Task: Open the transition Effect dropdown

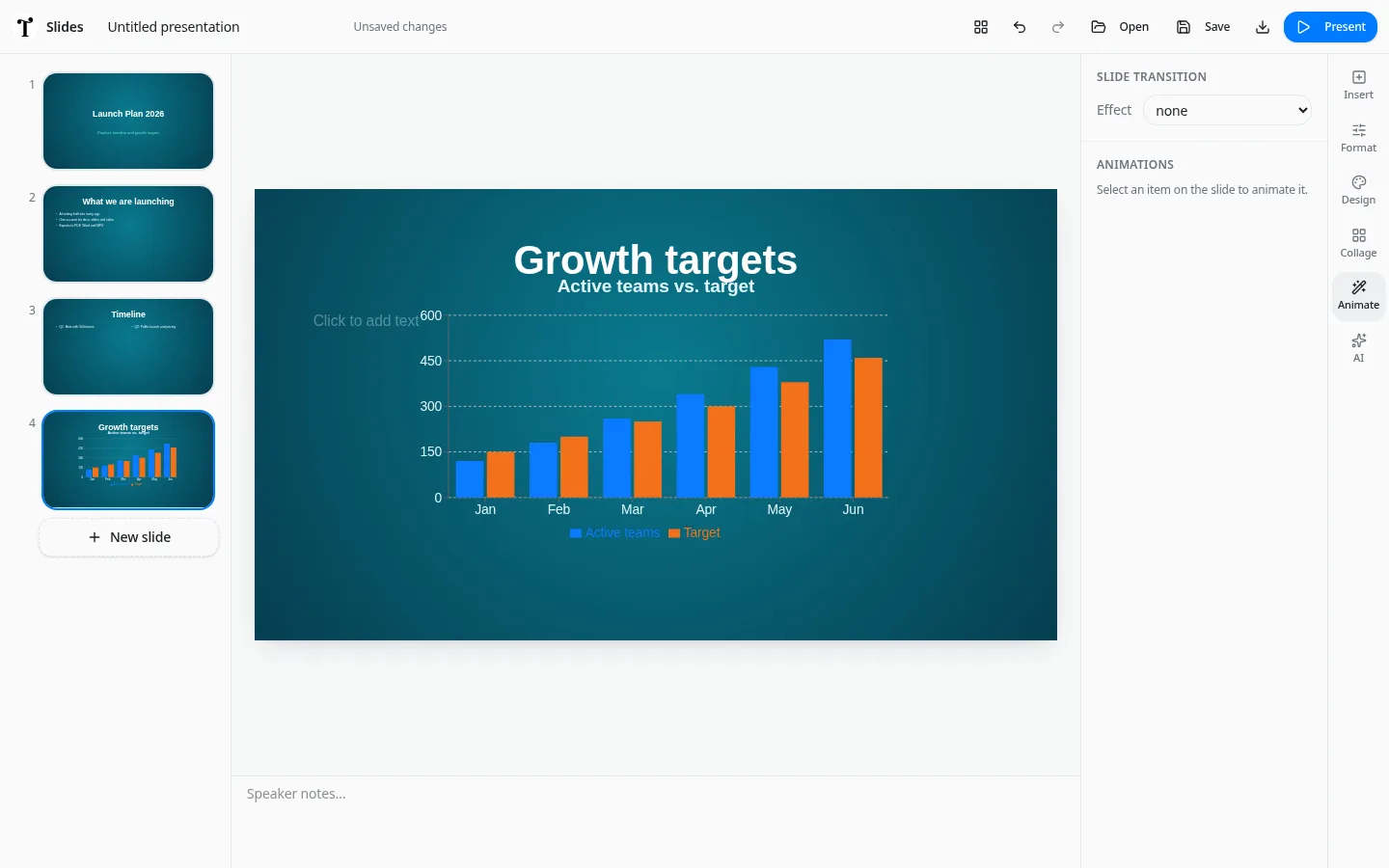Action: pyautogui.click(x=1227, y=110)
